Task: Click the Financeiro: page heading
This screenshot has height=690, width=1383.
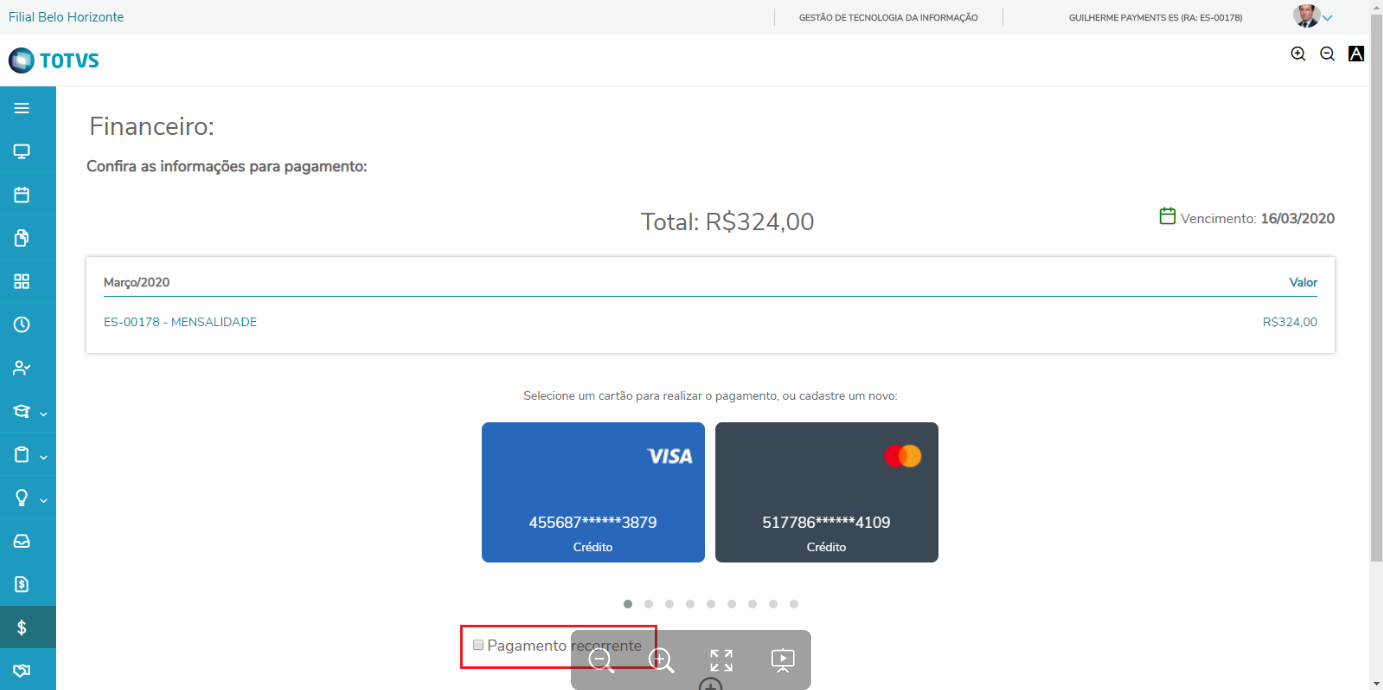Action: [152, 127]
